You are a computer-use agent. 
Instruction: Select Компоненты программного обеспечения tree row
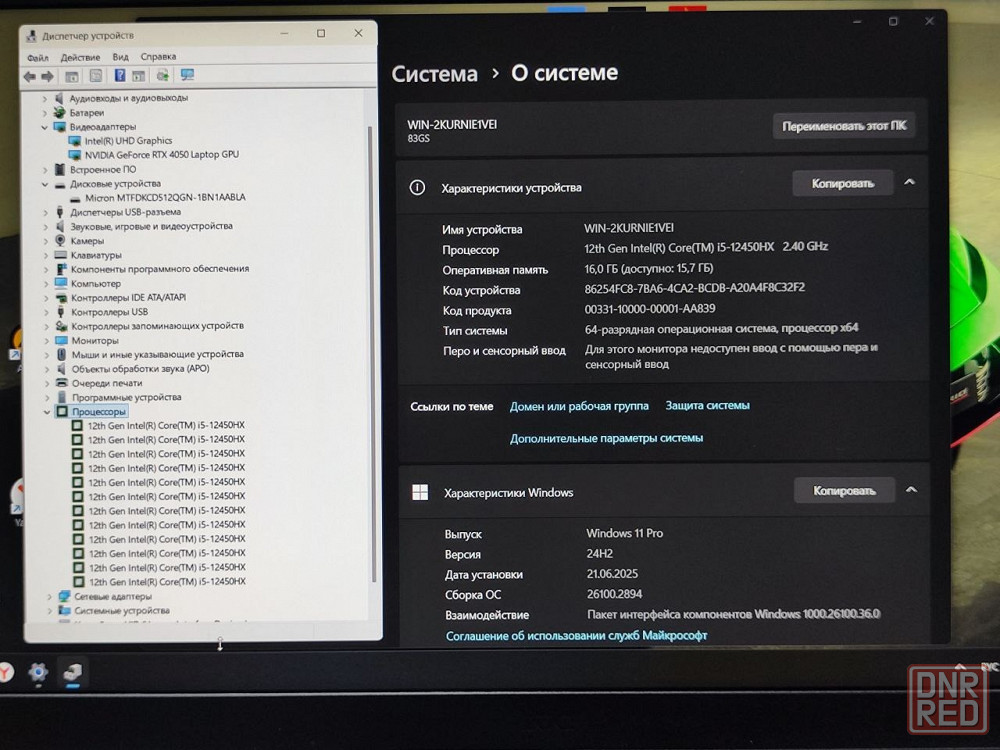[x=159, y=269]
